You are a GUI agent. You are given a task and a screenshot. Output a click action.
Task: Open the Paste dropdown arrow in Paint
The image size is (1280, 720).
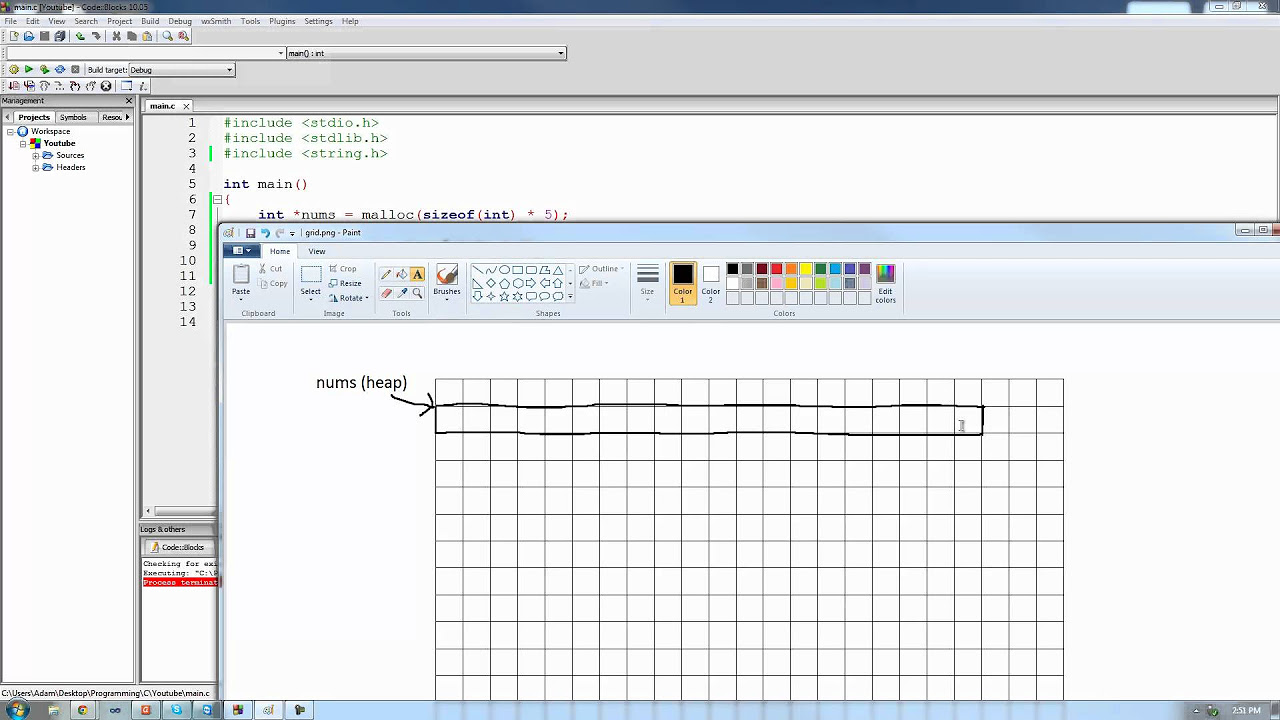[x=241, y=297]
